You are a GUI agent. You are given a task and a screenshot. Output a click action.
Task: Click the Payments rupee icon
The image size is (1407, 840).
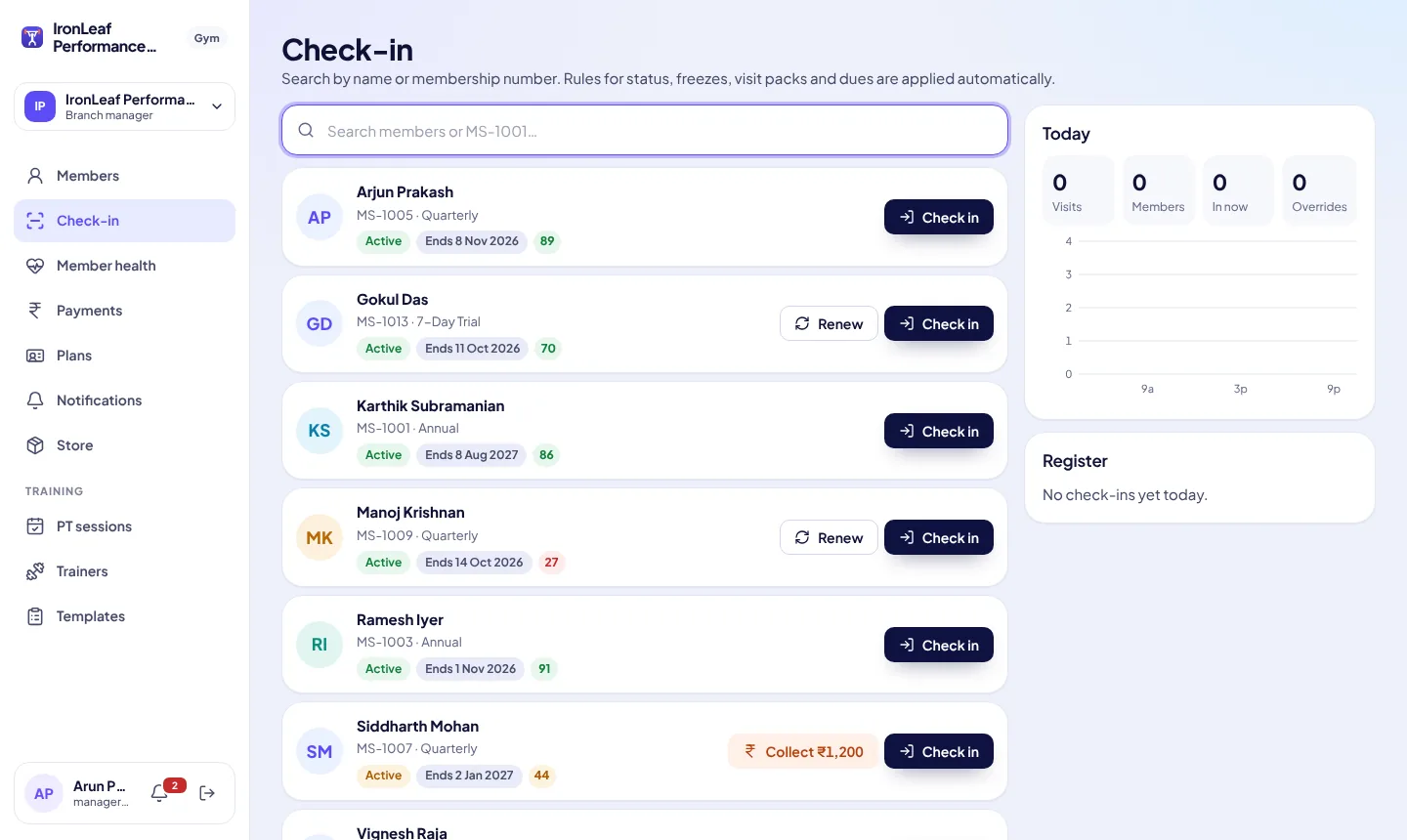pyautogui.click(x=35, y=311)
